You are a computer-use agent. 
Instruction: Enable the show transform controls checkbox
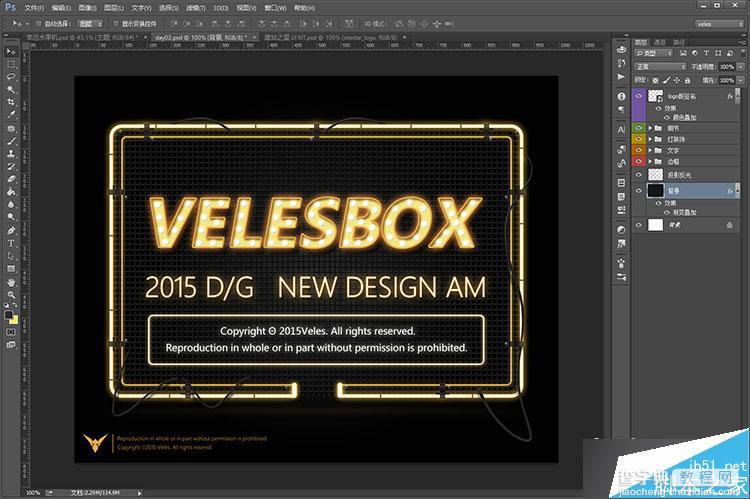115,23
